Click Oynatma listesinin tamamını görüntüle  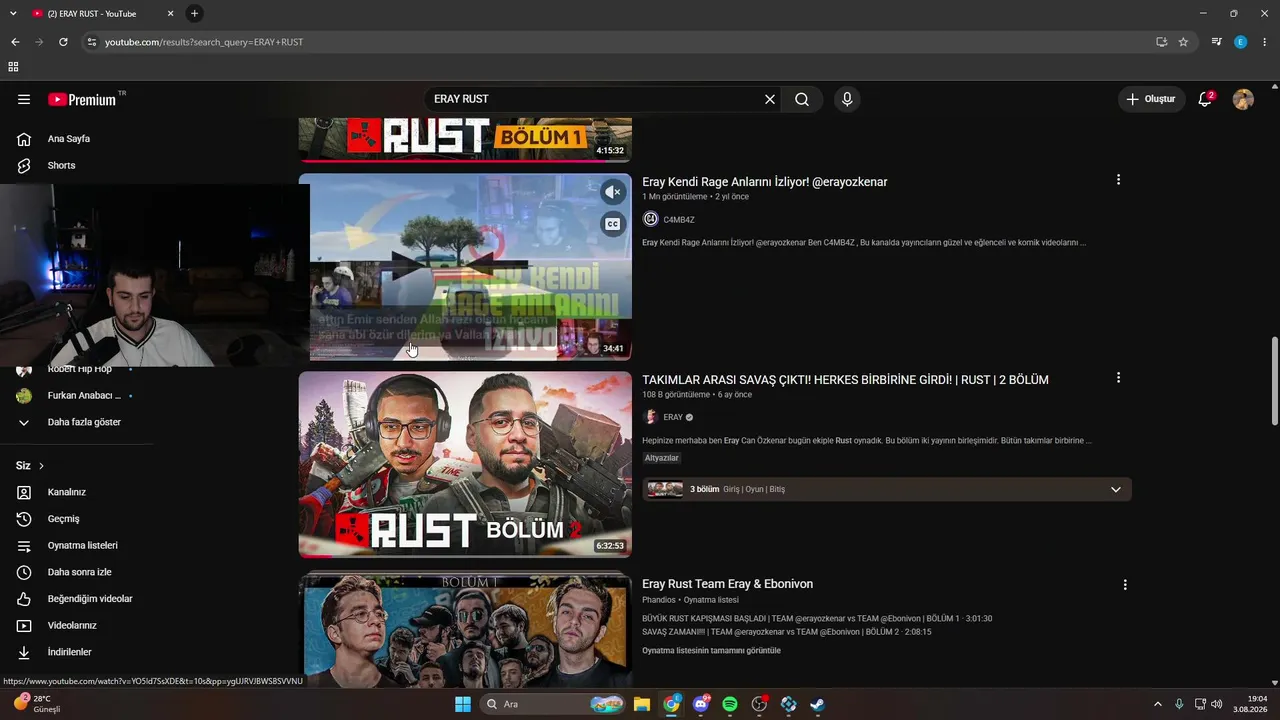711,651
